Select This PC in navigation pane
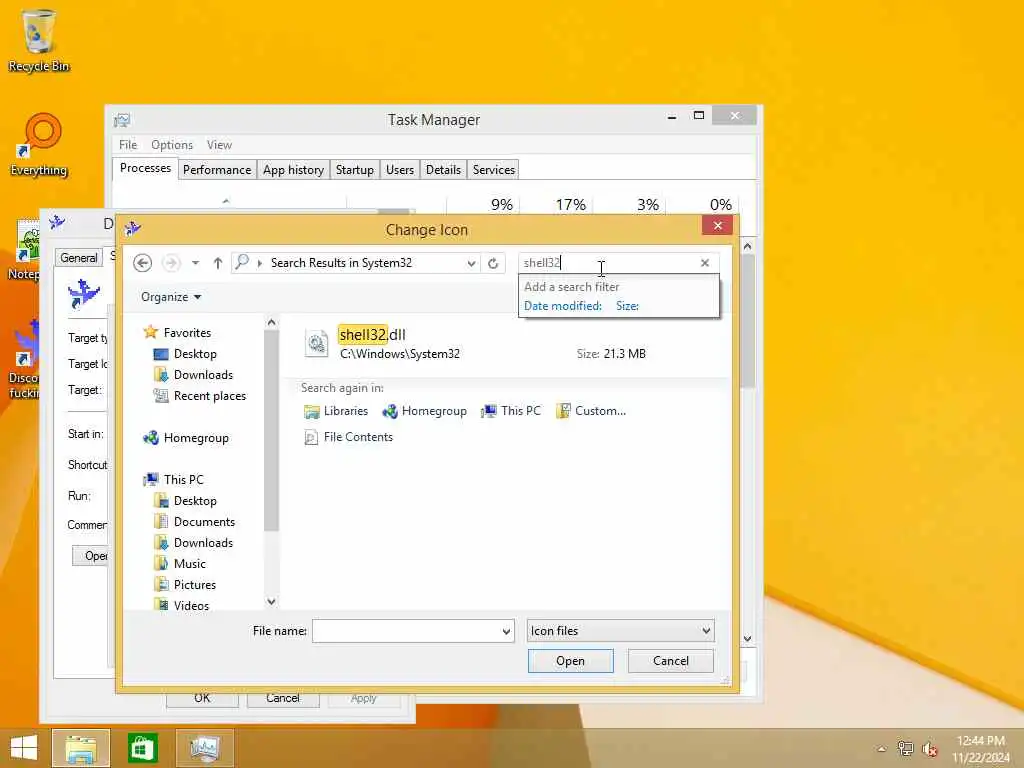Image resolution: width=1024 pixels, height=768 pixels. pyautogui.click(x=174, y=479)
